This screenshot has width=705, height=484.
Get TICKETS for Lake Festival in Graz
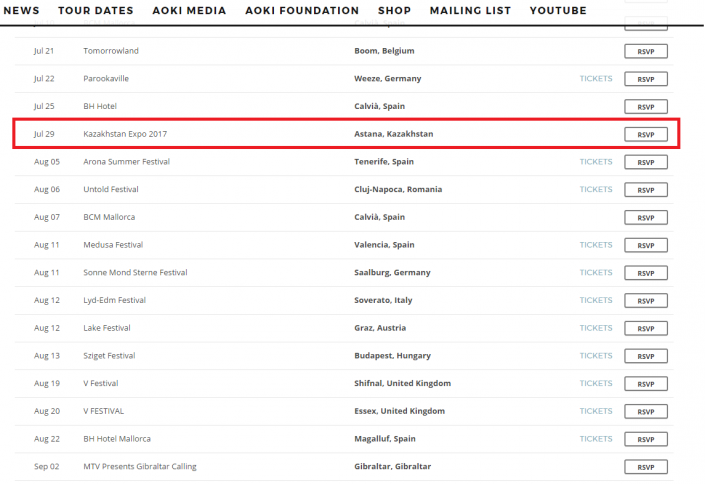coord(596,328)
